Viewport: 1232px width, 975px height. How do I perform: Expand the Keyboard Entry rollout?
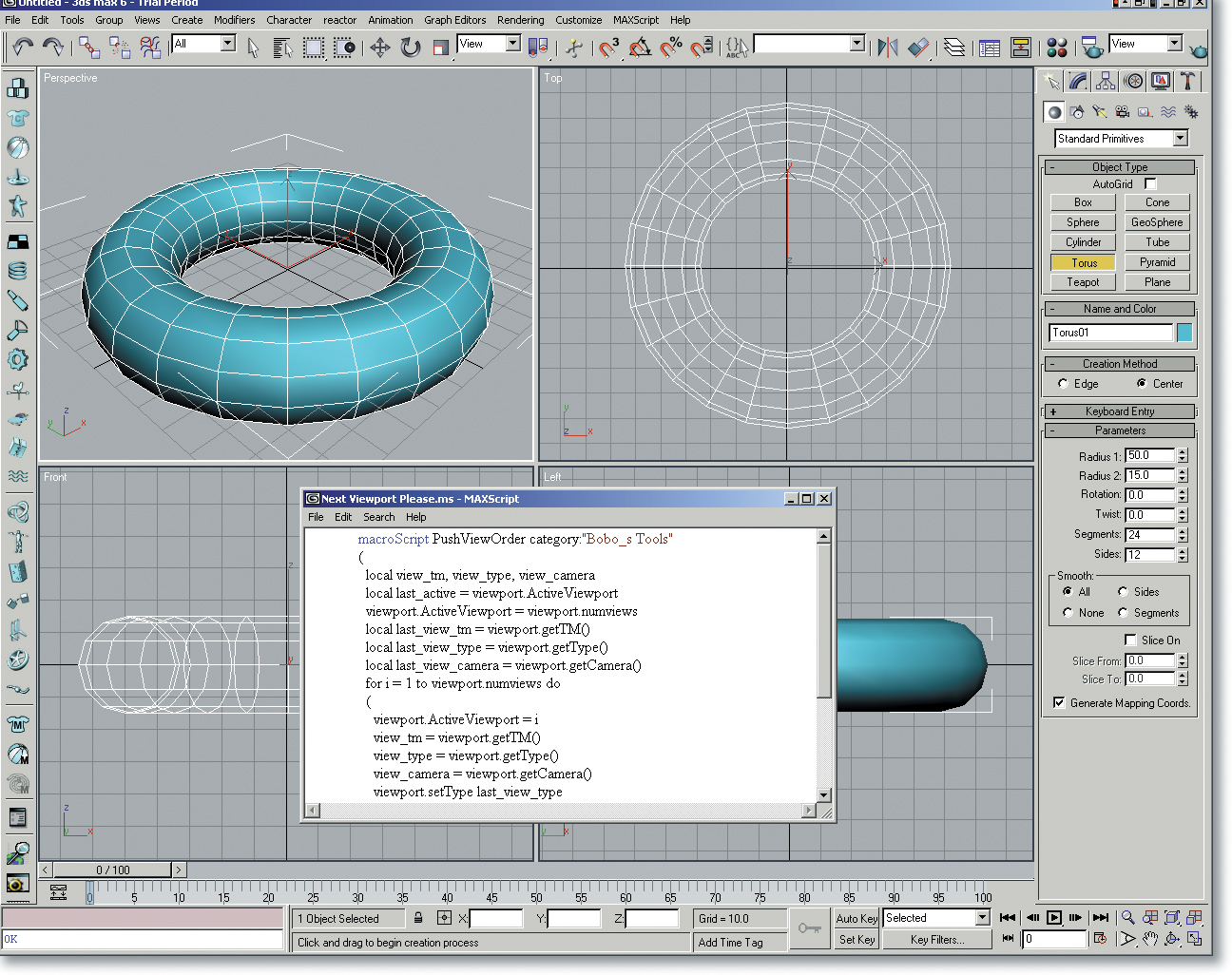(1120, 411)
